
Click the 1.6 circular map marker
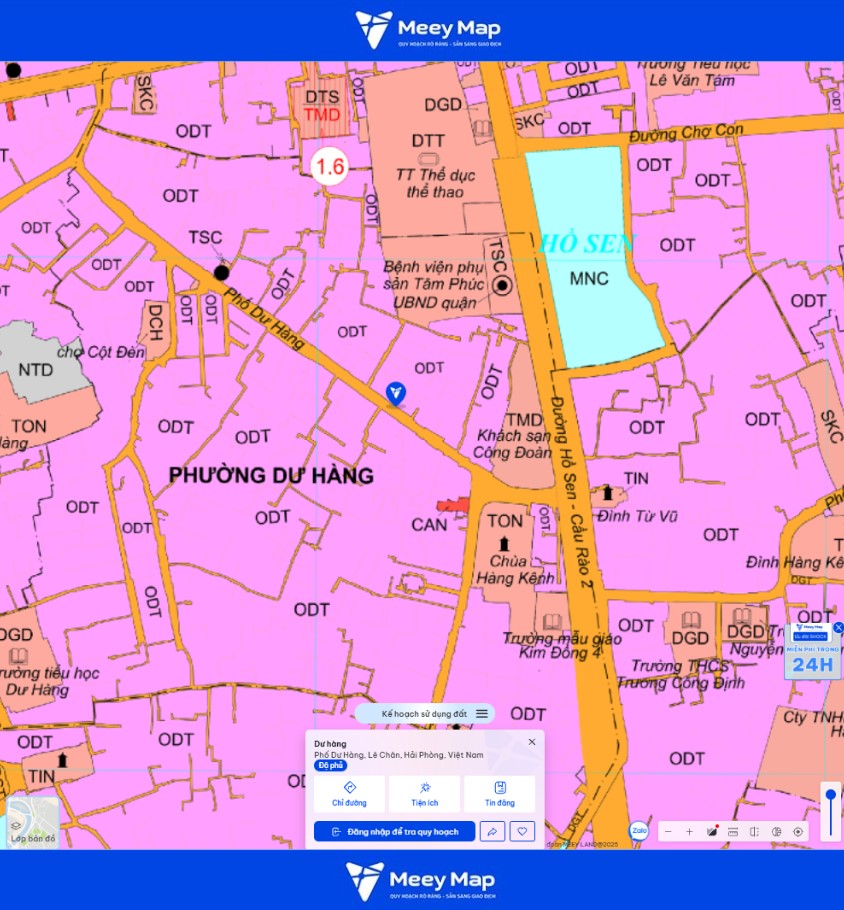pyautogui.click(x=330, y=167)
